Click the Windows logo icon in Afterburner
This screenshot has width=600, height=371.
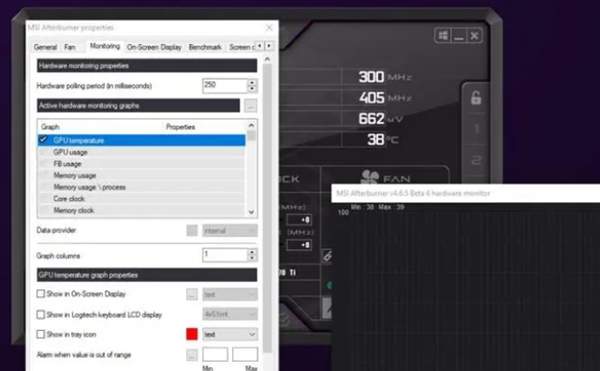[x=443, y=36]
